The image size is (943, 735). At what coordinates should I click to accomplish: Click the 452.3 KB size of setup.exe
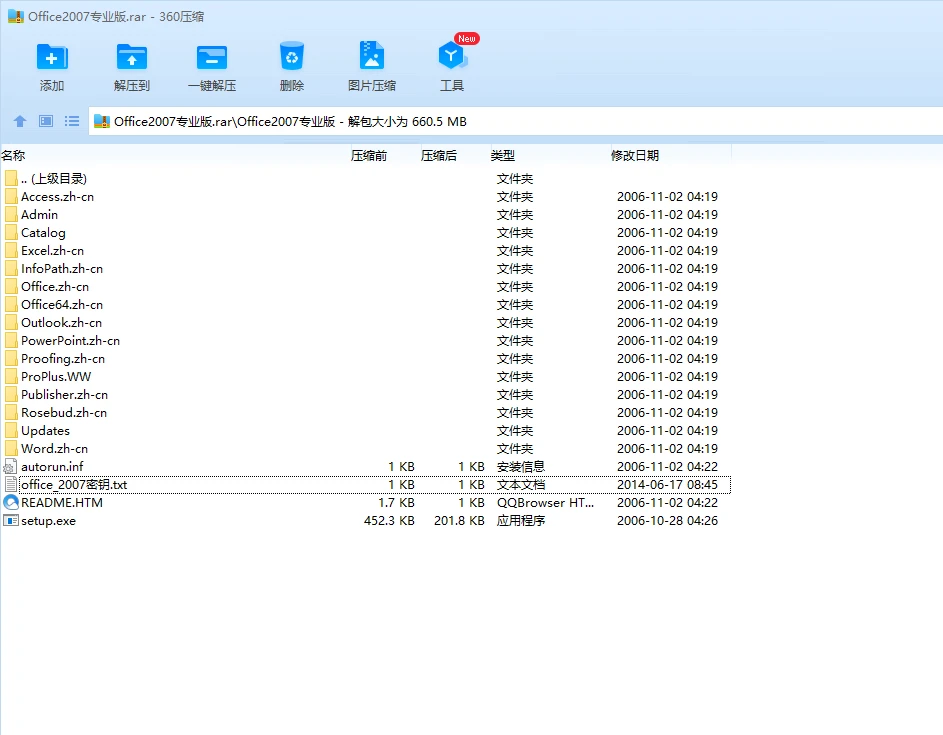point(389,521)
